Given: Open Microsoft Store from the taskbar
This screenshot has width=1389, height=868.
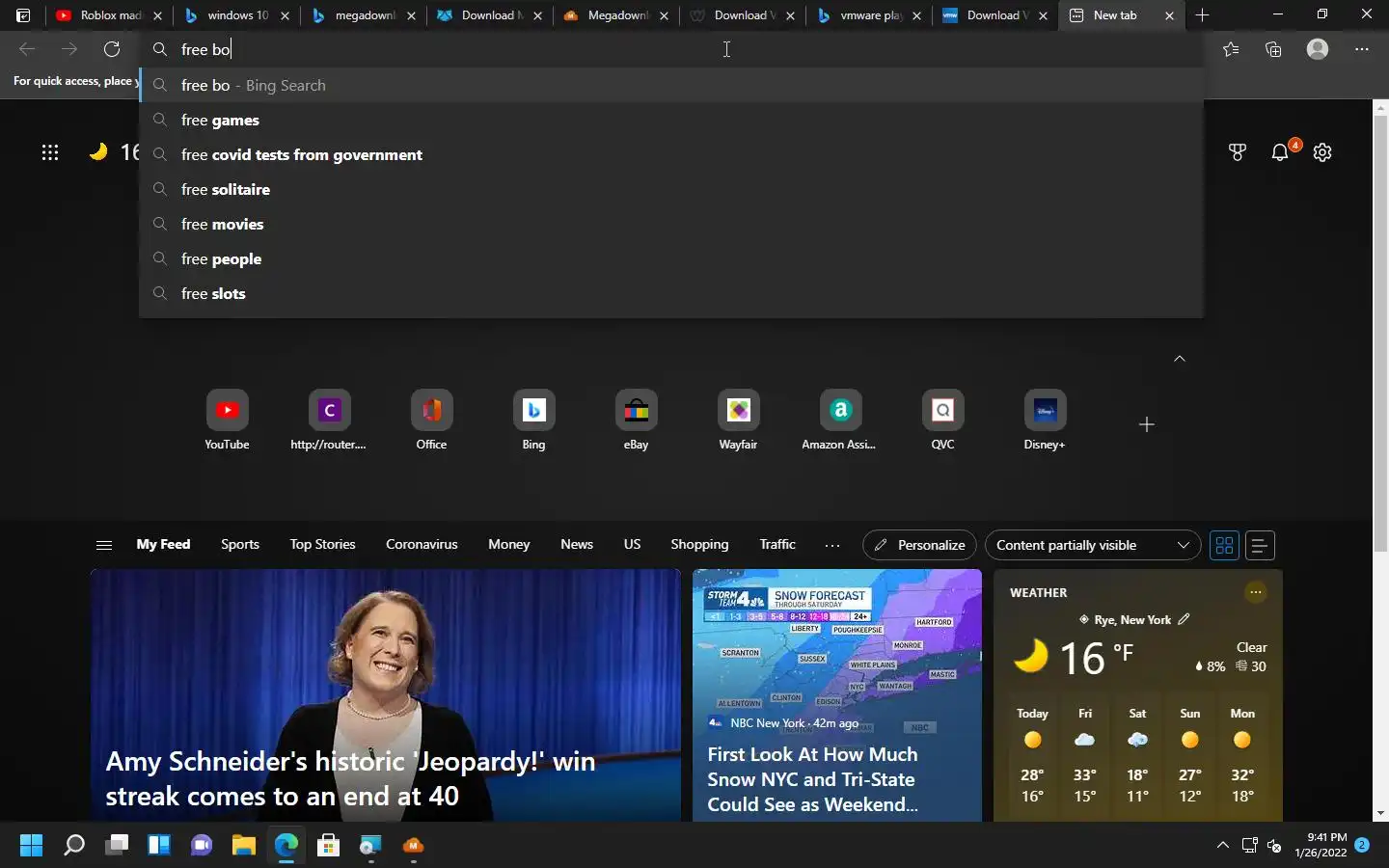Looking at the screenshot, I should pos(328,846).
